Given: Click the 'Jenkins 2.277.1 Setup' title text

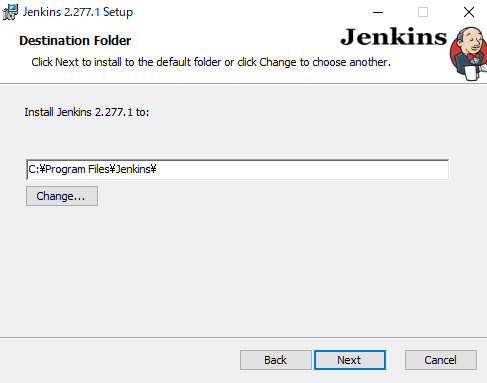Looking at the screenshot, I should 78,12.
